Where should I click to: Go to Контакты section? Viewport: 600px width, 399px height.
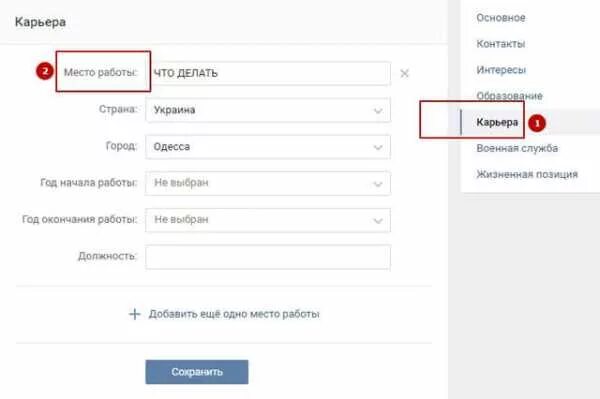[x=500, y=44]
